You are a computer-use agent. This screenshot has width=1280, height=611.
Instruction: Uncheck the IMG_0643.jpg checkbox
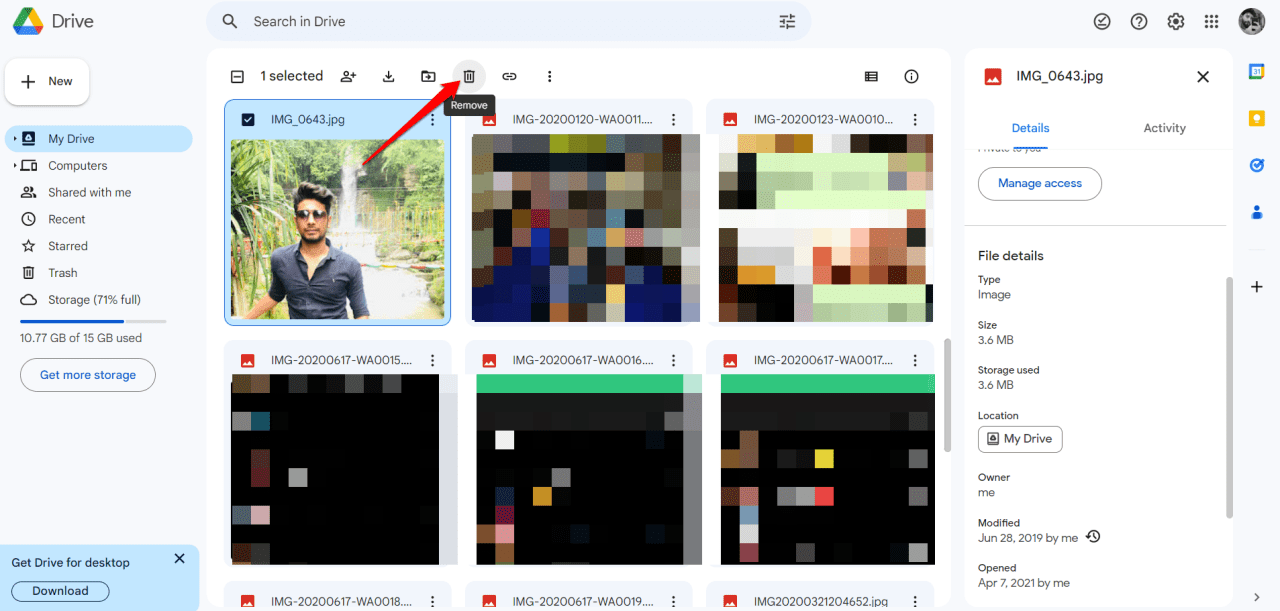[x=248, y=119]
